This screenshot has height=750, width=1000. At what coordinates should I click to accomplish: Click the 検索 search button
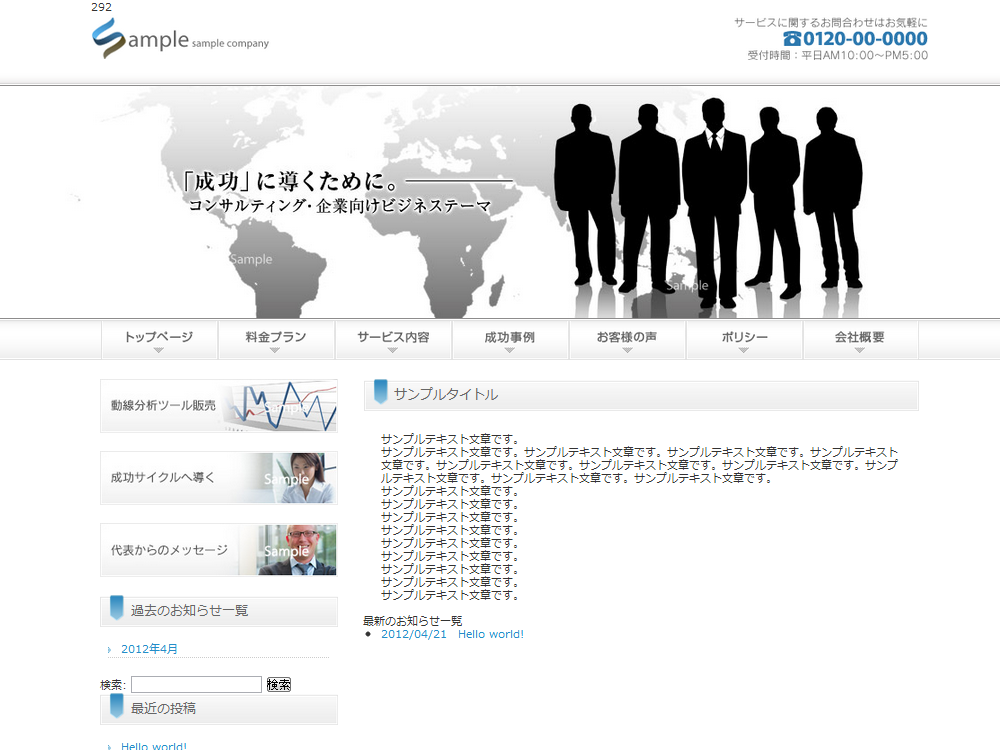coord(279,684)
